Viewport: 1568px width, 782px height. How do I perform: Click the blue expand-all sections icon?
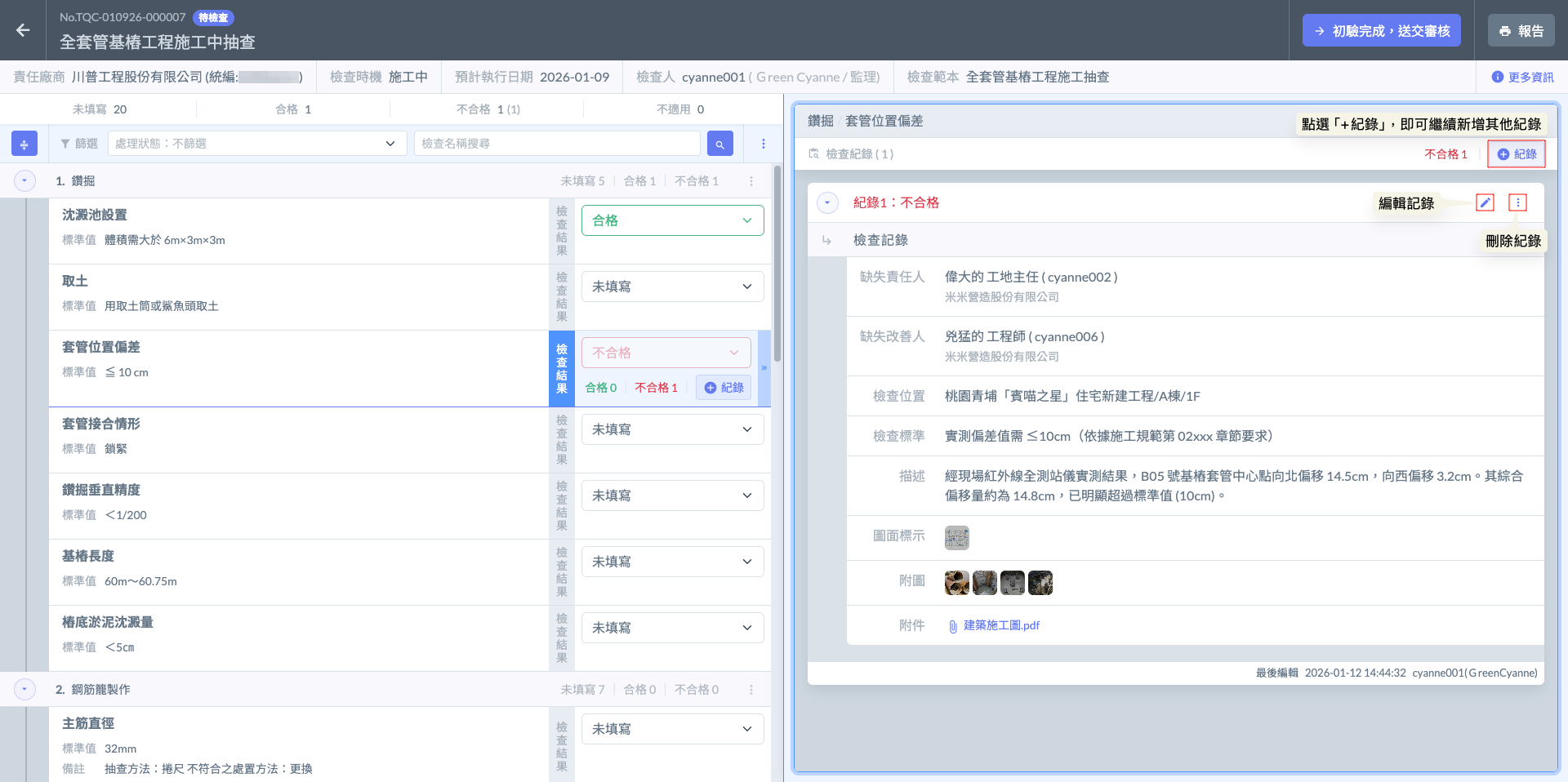pyautogui.click(x=24, y=144)
